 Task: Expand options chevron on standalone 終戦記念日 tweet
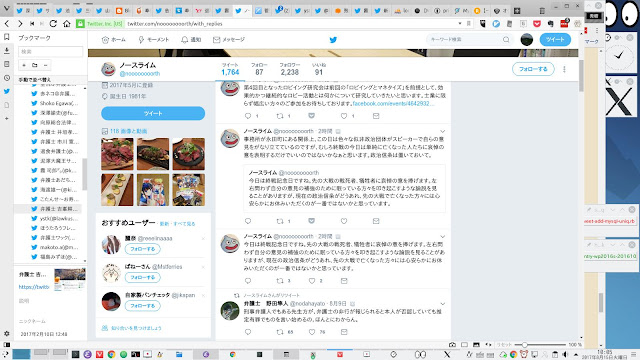coord(442,237)
